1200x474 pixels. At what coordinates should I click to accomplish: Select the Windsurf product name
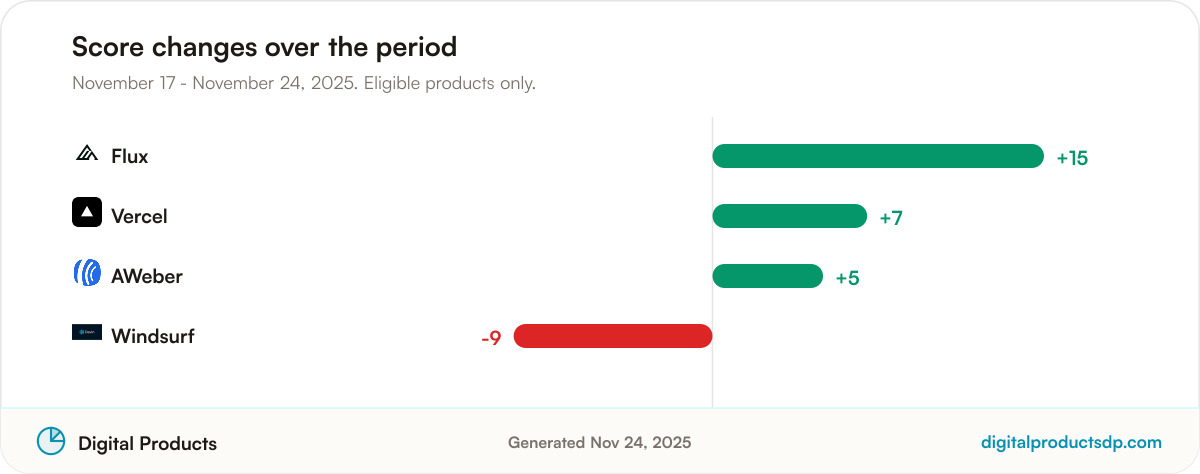click(153, 336)
